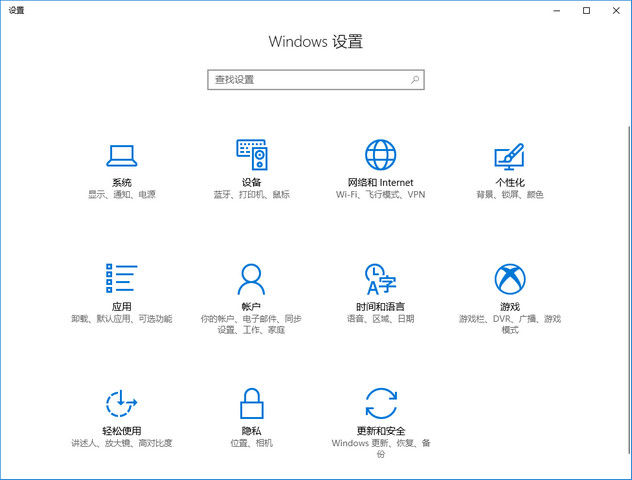Click the Wi-Fi、飞行模式、VPN description
This screenshot has height=480, width=632.
click(x=380, y=195)
